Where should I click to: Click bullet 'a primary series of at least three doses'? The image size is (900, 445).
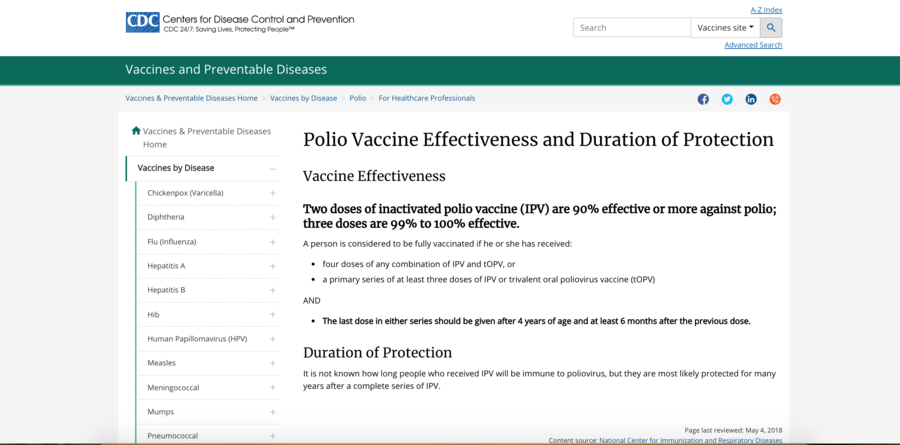488,280
